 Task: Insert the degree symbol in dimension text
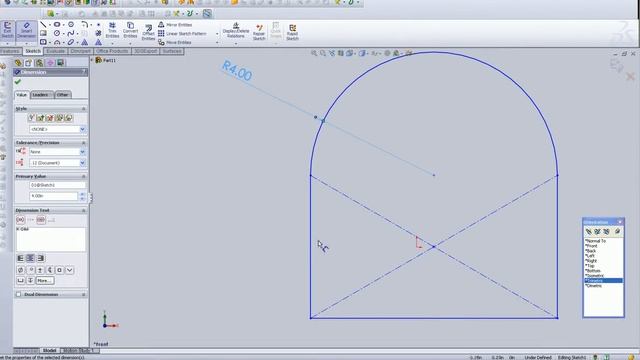[30, 270]
